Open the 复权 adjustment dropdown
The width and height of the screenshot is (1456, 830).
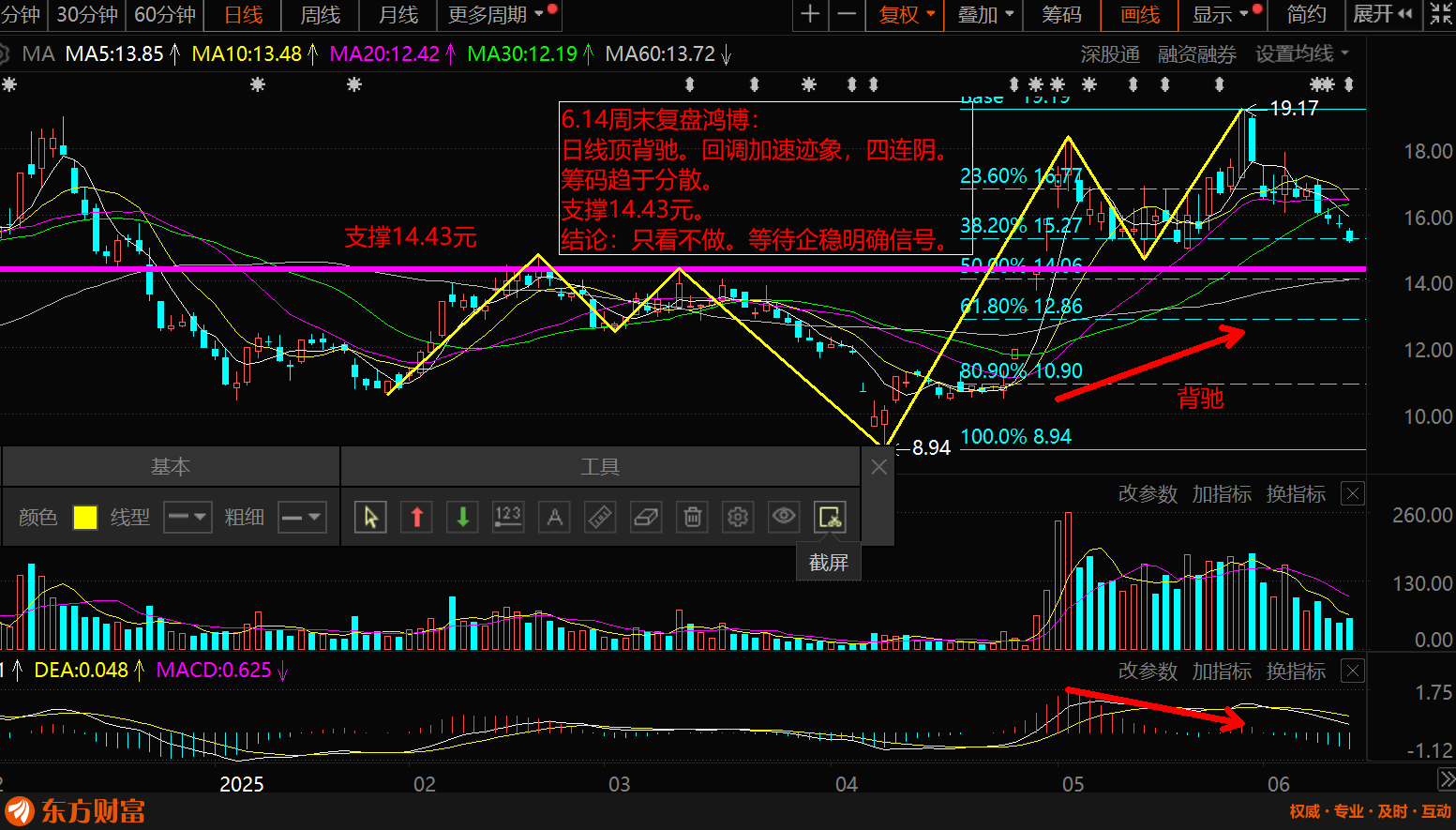click(x=907, y=15)
